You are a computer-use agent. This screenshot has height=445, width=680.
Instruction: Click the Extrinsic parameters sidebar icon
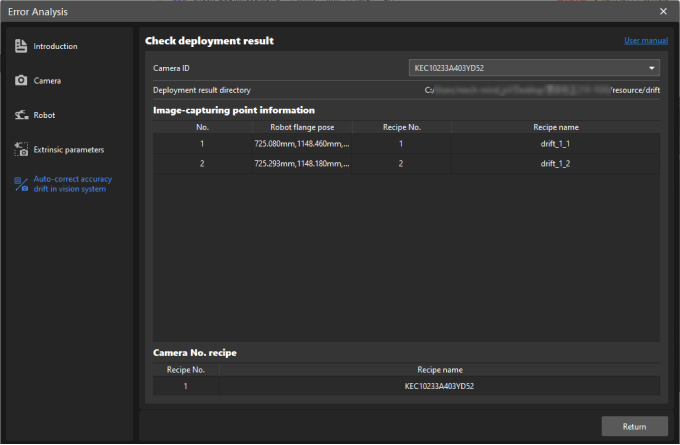point(21,149)
